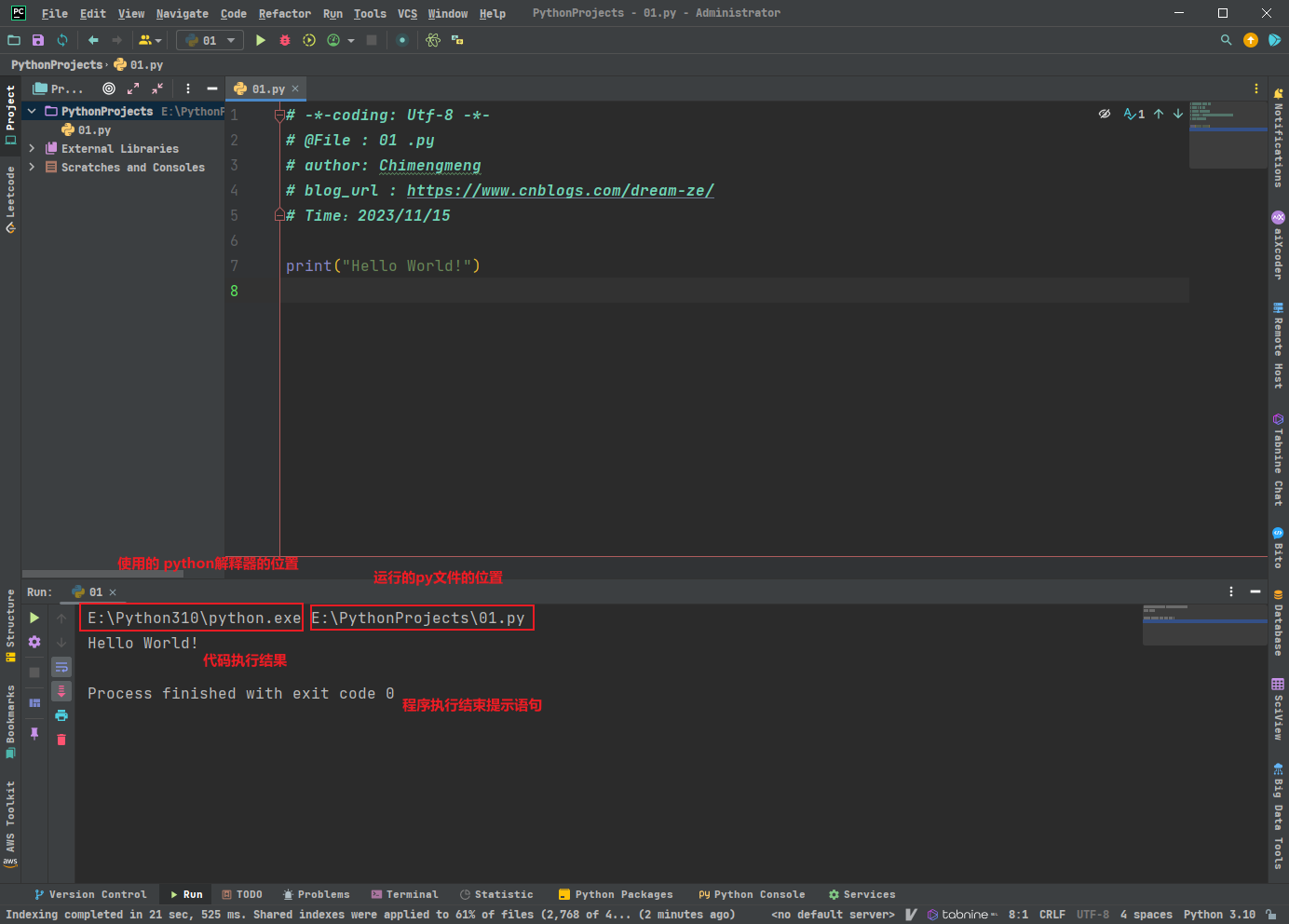Toggle soft-wrap in the Run console
Screen dimensions: 1289x924
61,667
